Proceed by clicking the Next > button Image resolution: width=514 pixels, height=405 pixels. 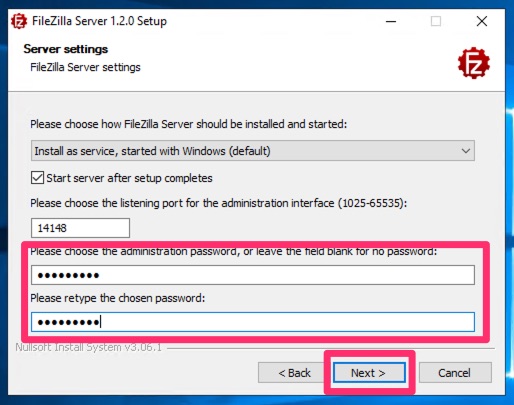(x=369, y=373)
